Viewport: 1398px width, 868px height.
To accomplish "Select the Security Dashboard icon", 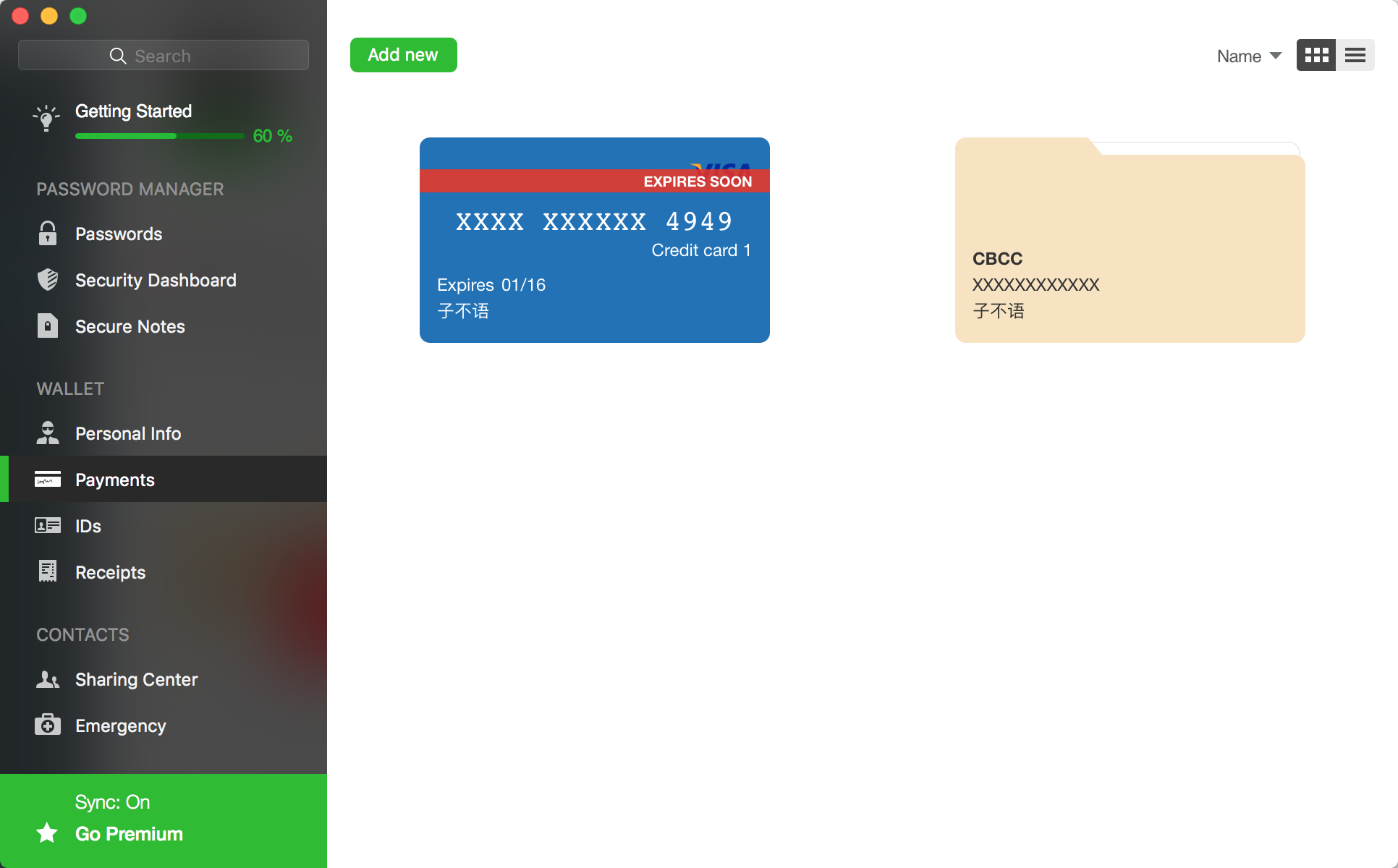I will [x=47, y=280].
